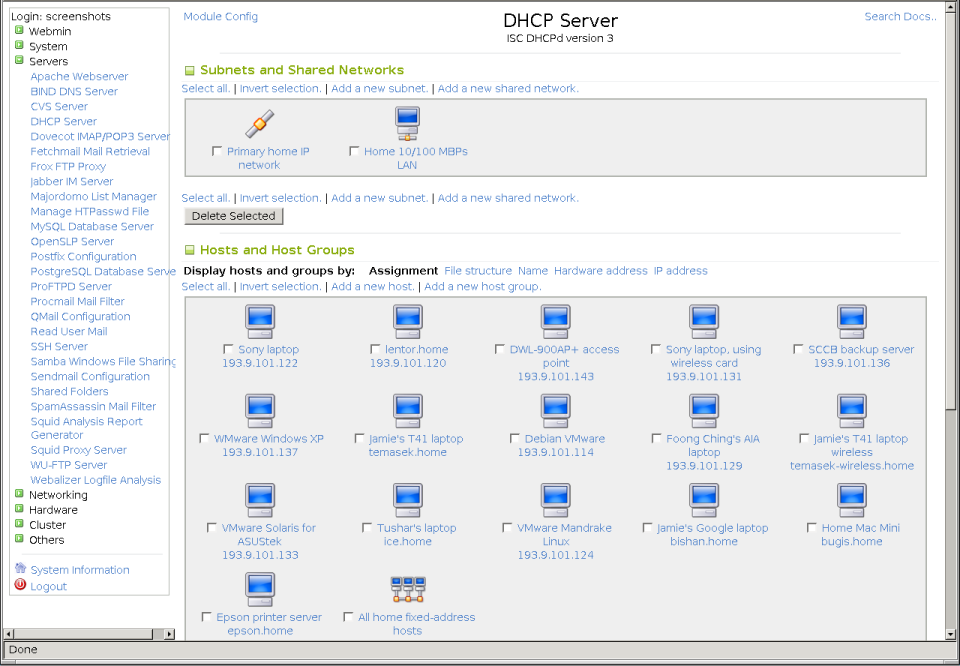Click the All home fixed-address hosts group icon
Screen dimensions: 960x666
coord(407,588)
